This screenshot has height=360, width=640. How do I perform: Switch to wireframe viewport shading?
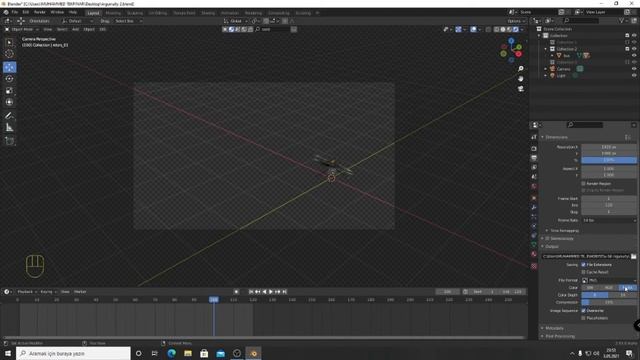(496, 29)
